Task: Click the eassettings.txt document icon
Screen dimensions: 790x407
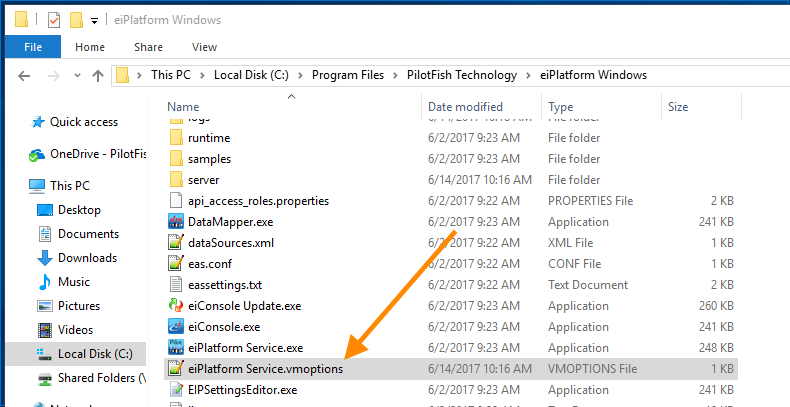Action: coord(176,285)
